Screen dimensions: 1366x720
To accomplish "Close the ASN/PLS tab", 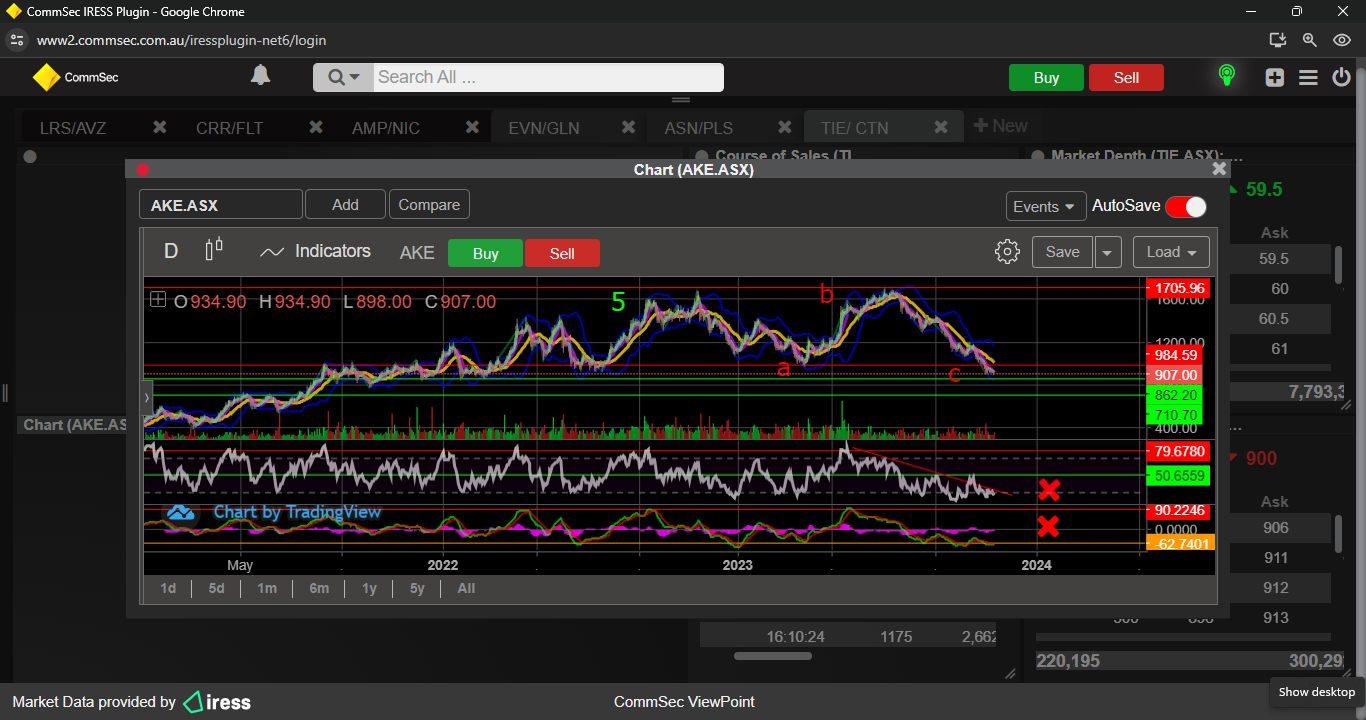I will click(784, 127).
